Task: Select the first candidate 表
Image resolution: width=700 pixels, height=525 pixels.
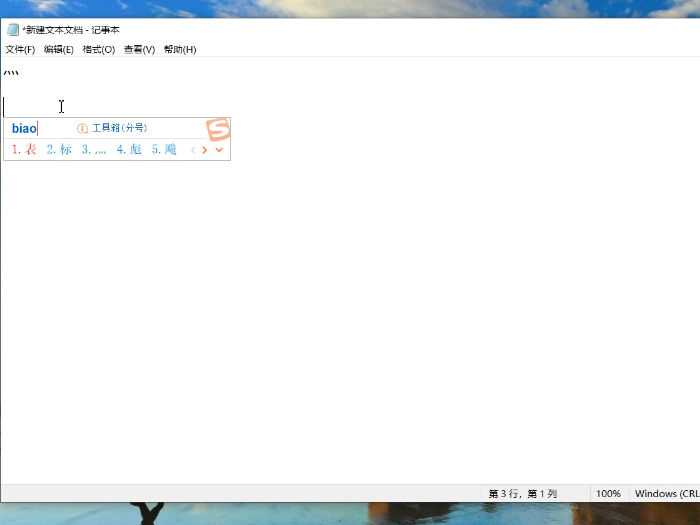Action: click(24, 150)
